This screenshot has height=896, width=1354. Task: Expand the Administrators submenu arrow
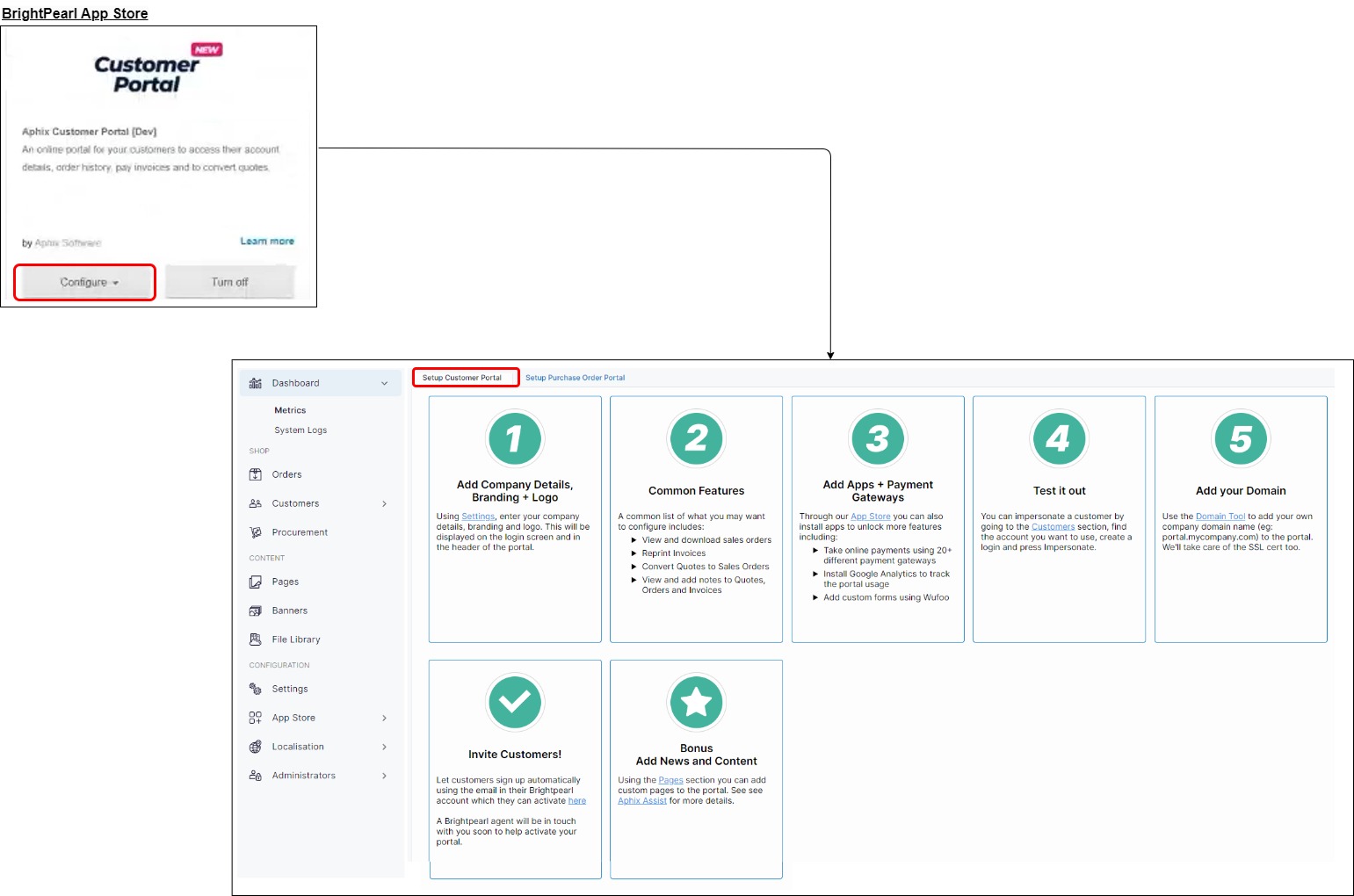click(x=384, y=776)
